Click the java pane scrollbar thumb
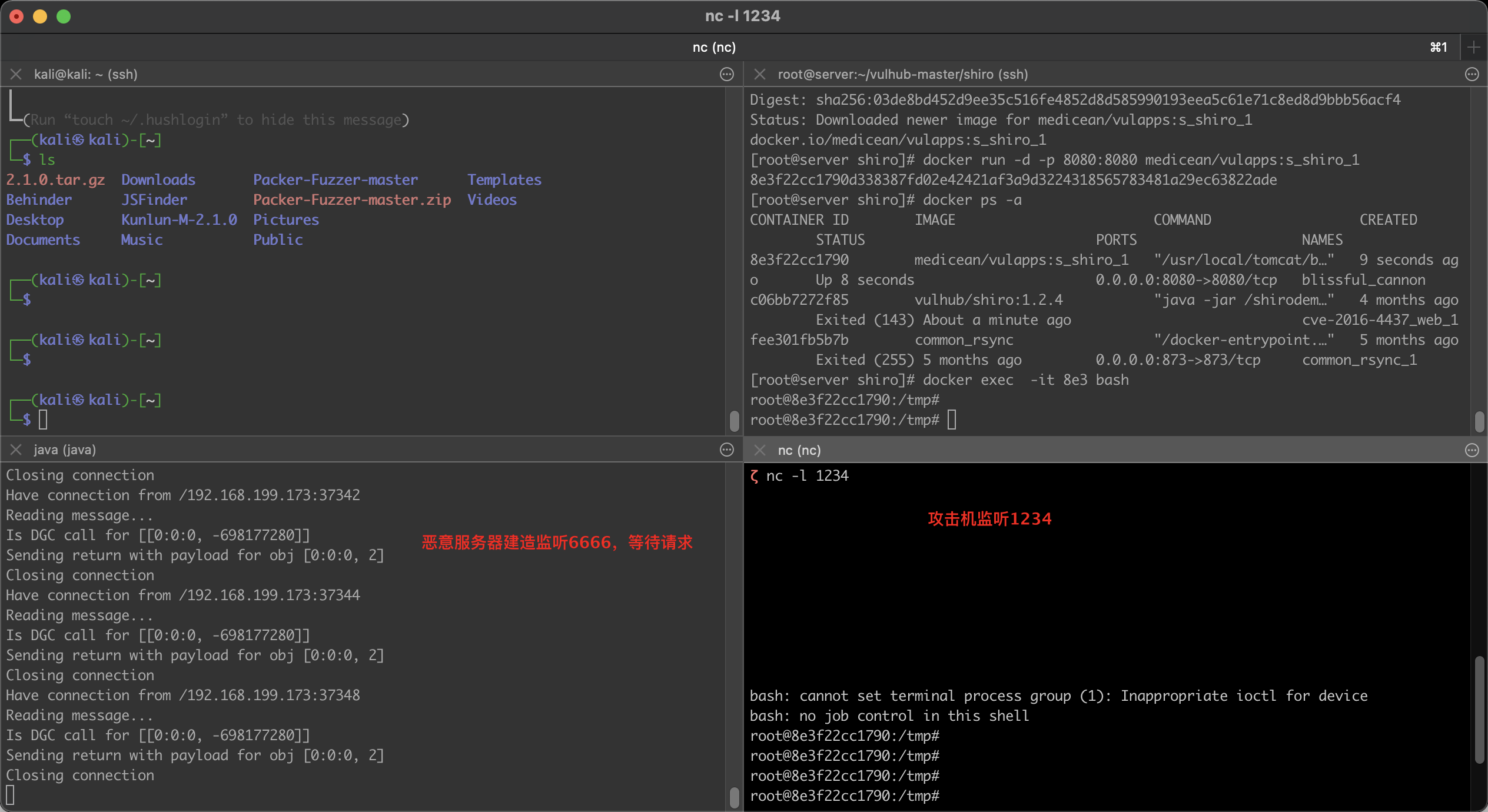The width and height of the screenshot is (1488, 812). coord(734,797)
